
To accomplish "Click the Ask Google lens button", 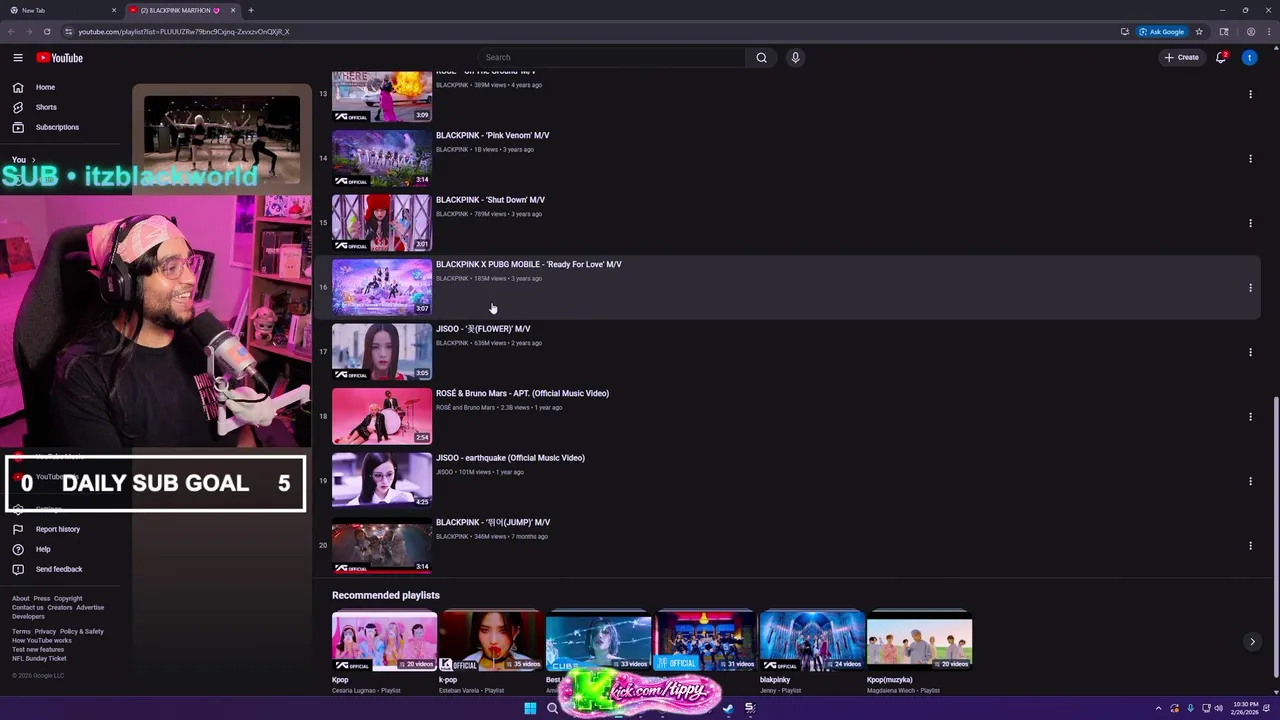I will [1161, 31].
